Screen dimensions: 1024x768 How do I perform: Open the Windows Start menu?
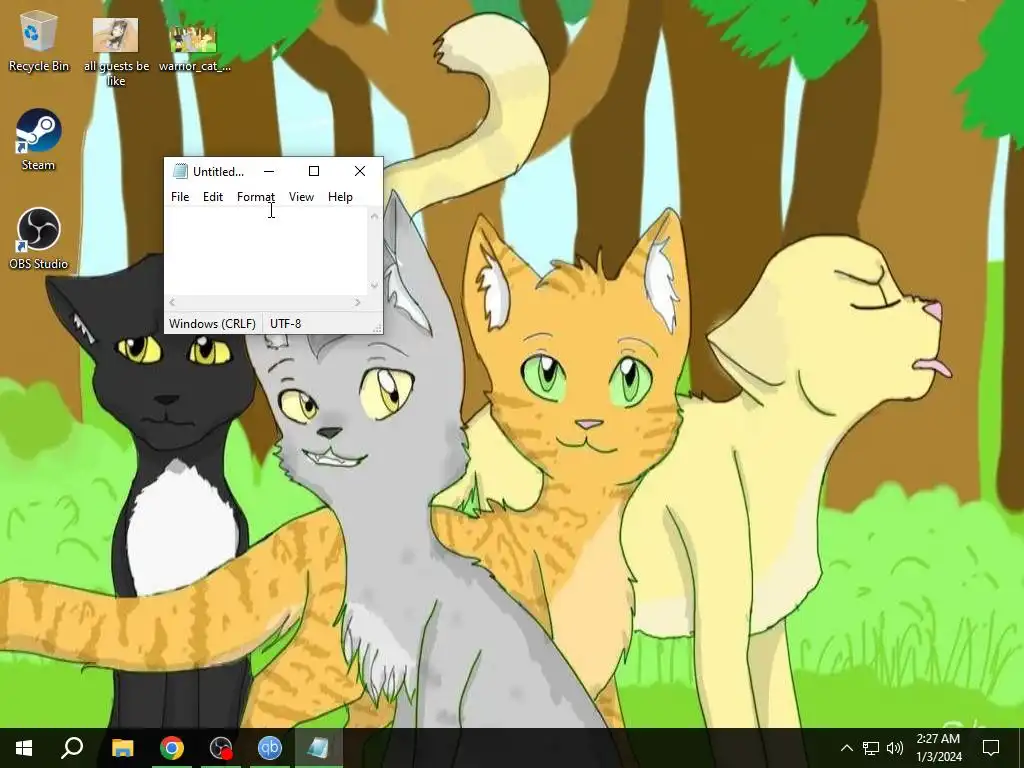pos(24,748)
